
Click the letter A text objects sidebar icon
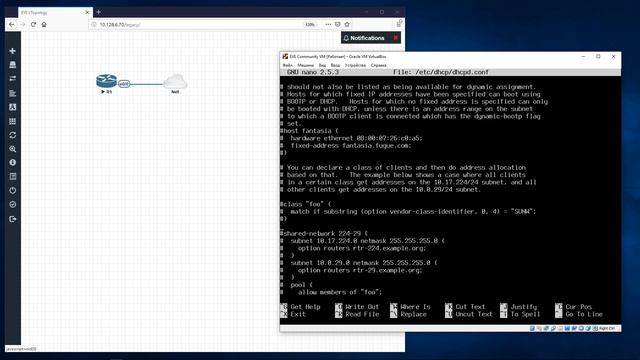tap(13, 107)
